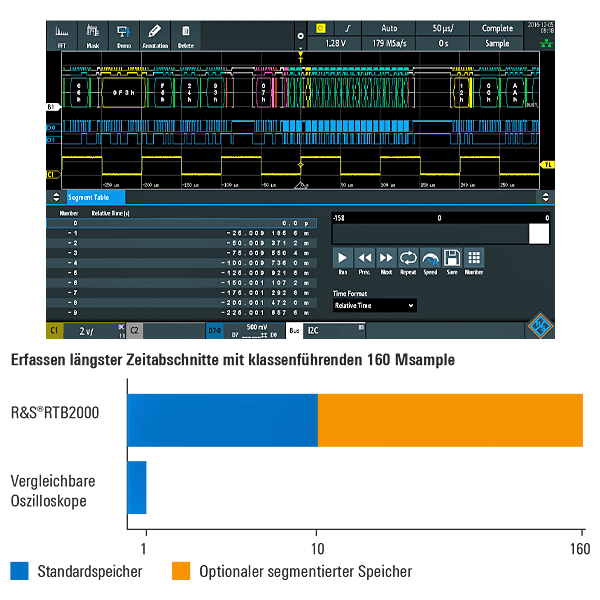Select the C1 channel marker on the waveform
Image resolution: width=600 pixels, height=600 pixels.
53,174
